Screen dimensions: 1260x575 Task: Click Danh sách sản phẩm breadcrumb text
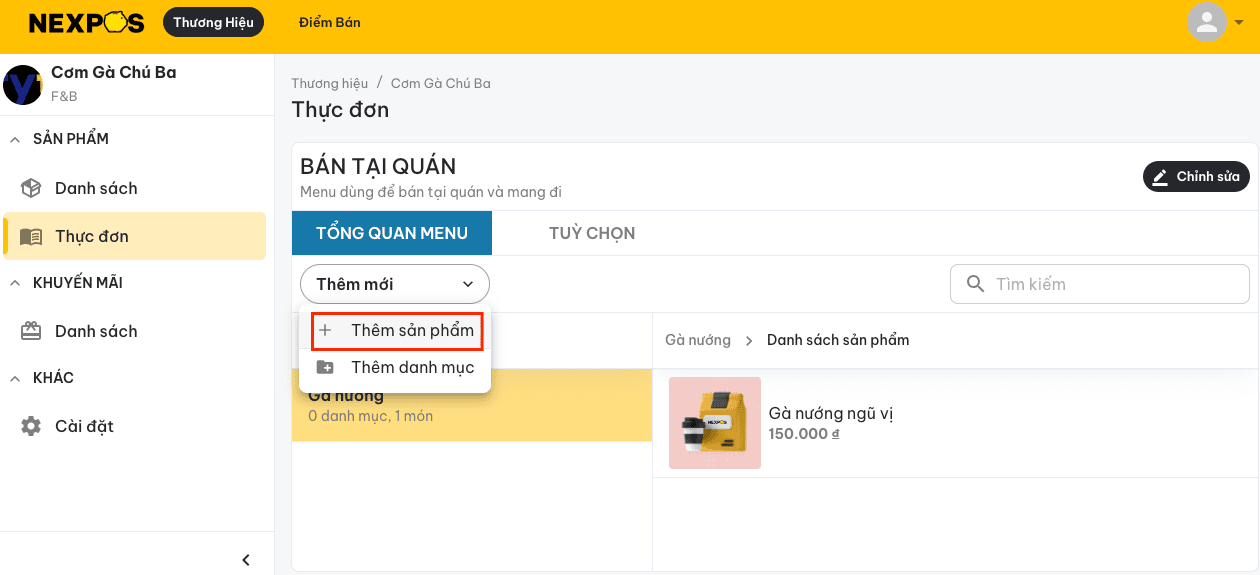(838, 340)
